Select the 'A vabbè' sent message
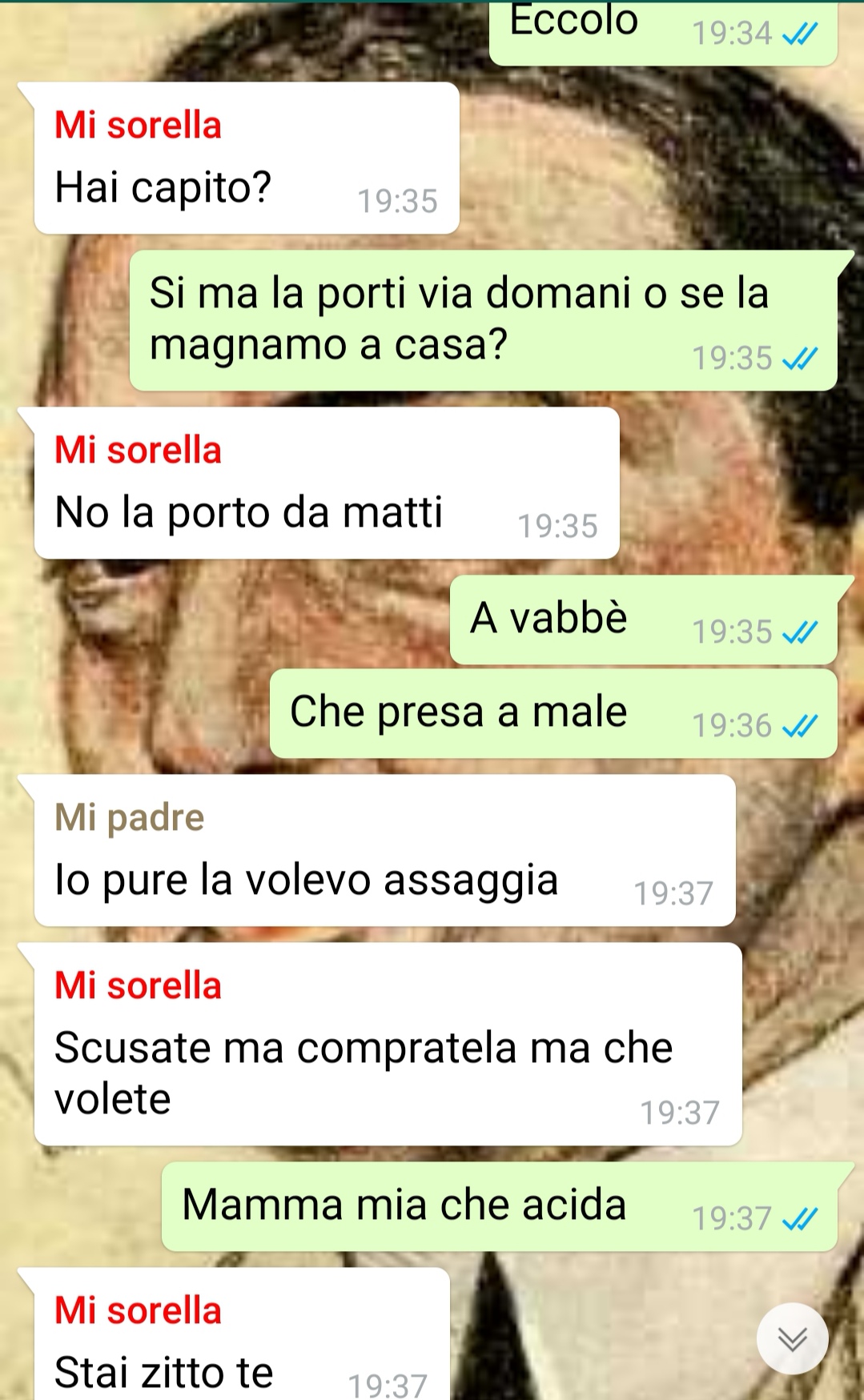This screenshot has height=1400, width=864. [x=644, y=620]
